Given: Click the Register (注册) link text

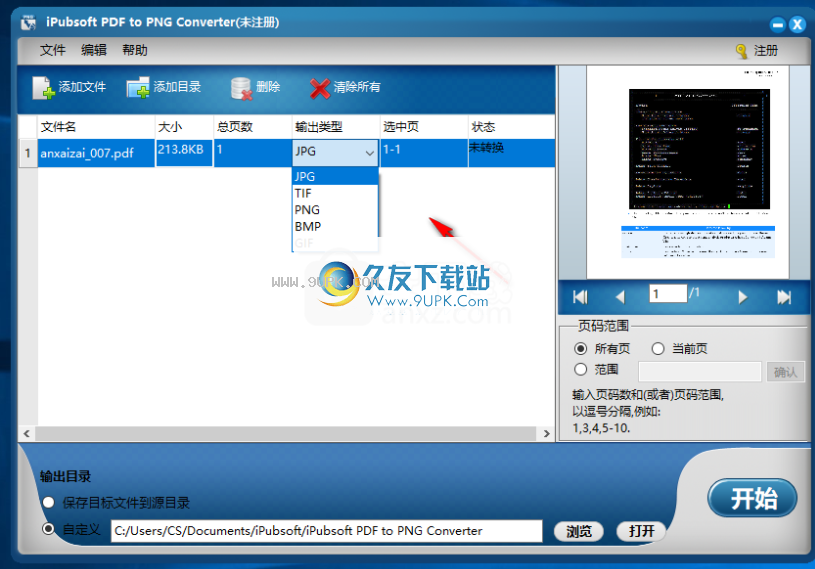Looking at the screenshot, I should (x=766, y=51).
